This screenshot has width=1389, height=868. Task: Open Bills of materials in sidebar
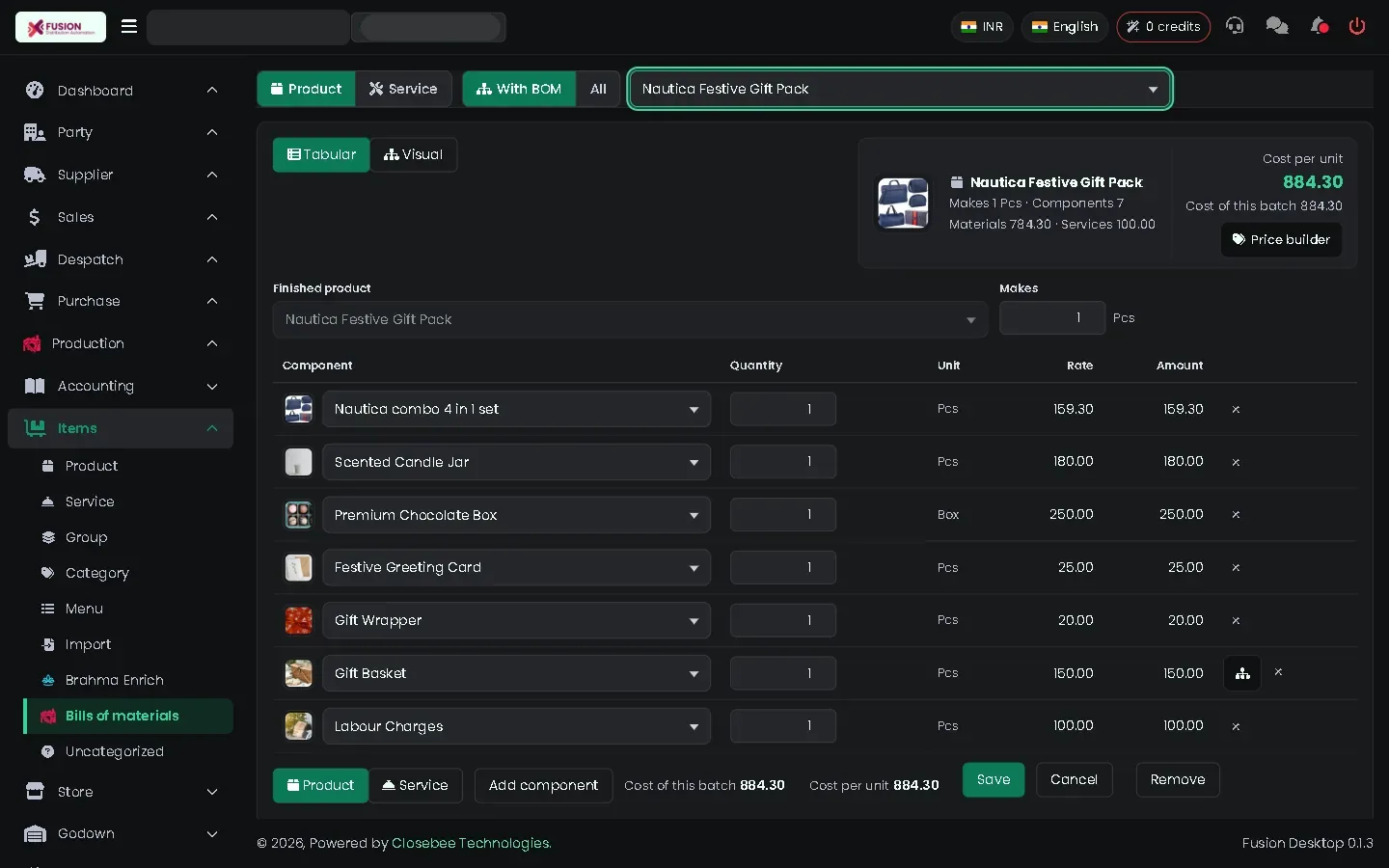click(128, 716)
